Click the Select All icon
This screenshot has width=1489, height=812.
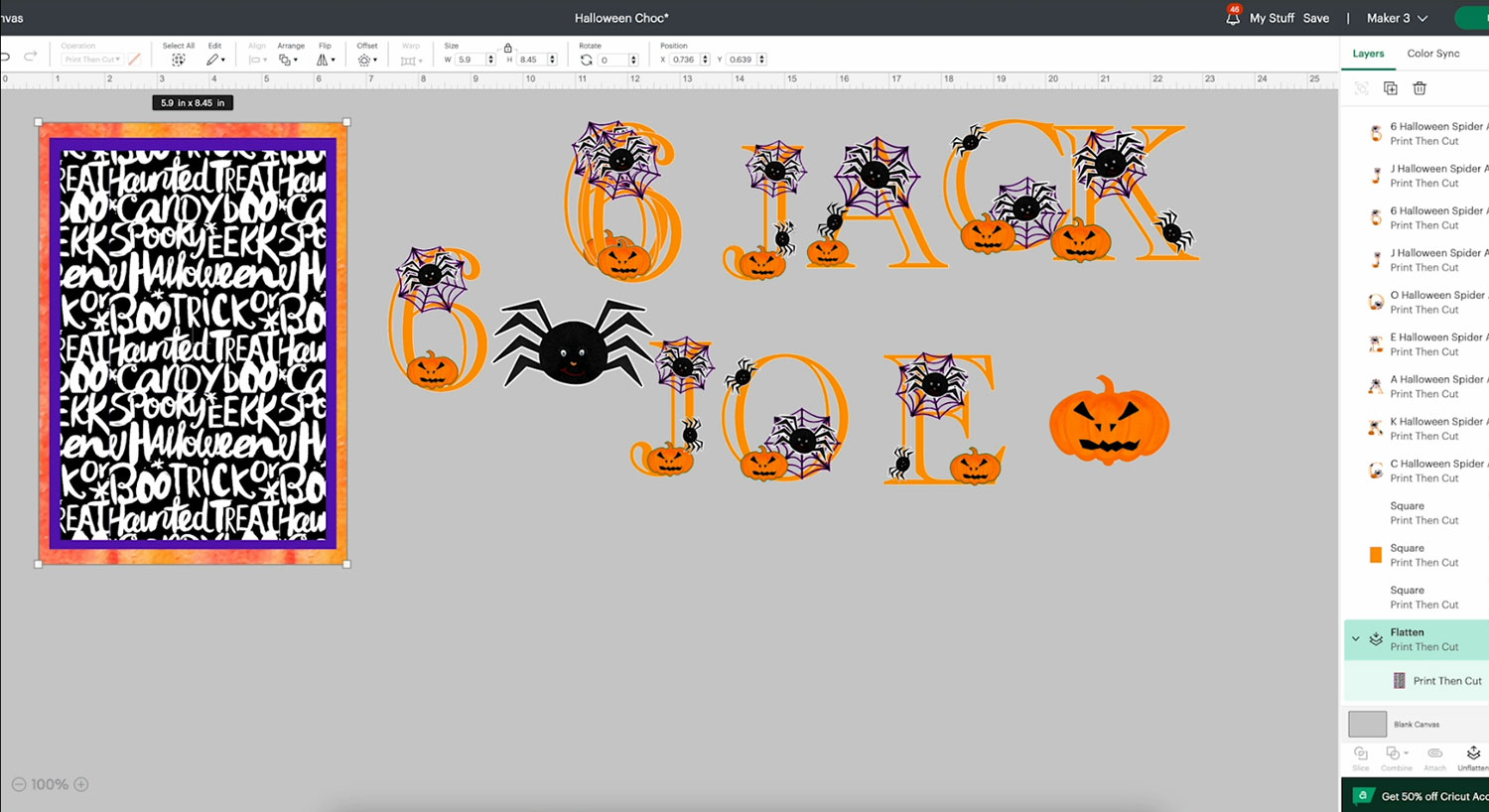(179, 60)
